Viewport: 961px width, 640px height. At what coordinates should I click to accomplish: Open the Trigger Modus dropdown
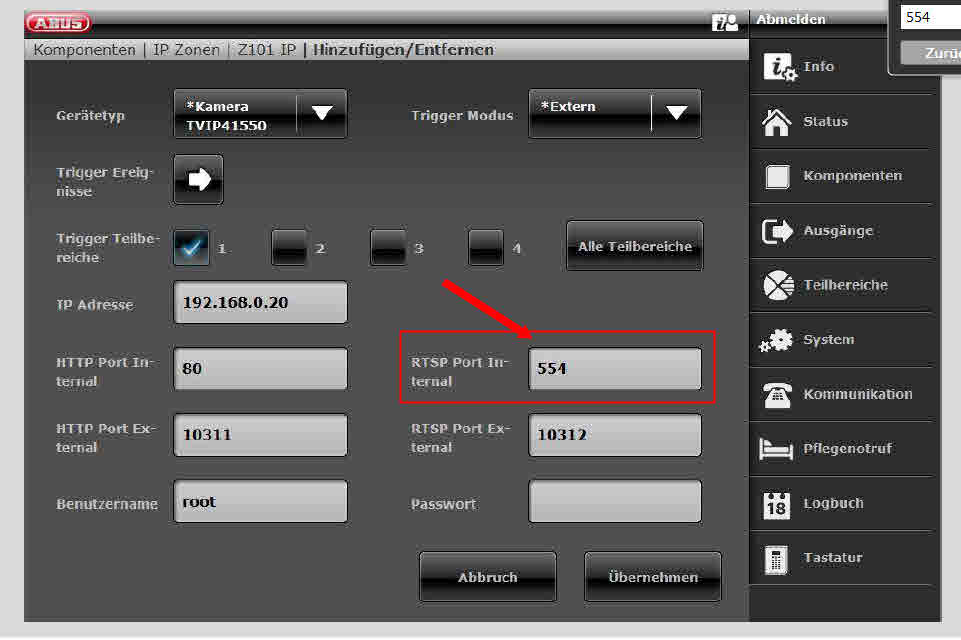pos(676,114)
